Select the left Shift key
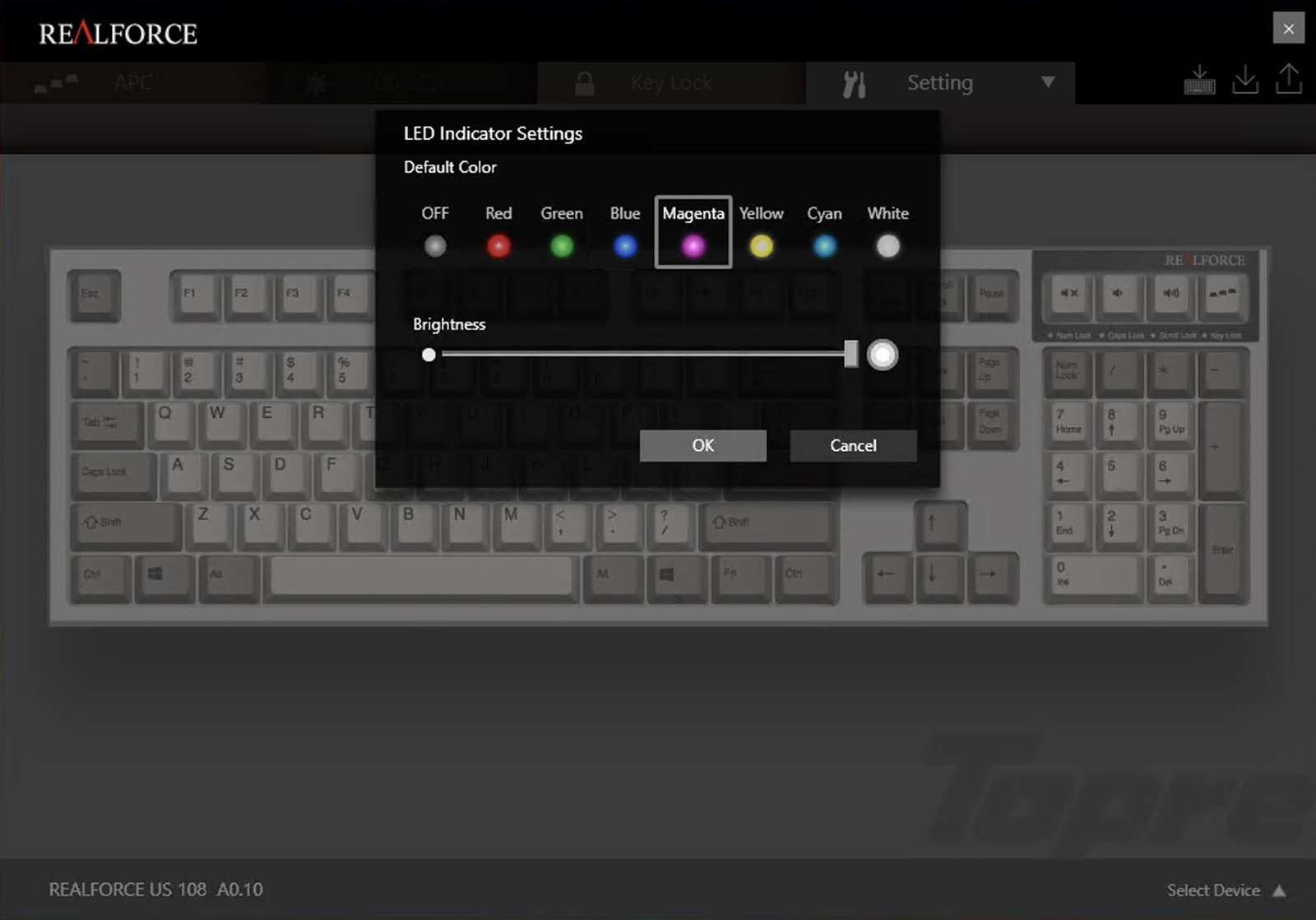1316x920 pixels. [127, 527]
